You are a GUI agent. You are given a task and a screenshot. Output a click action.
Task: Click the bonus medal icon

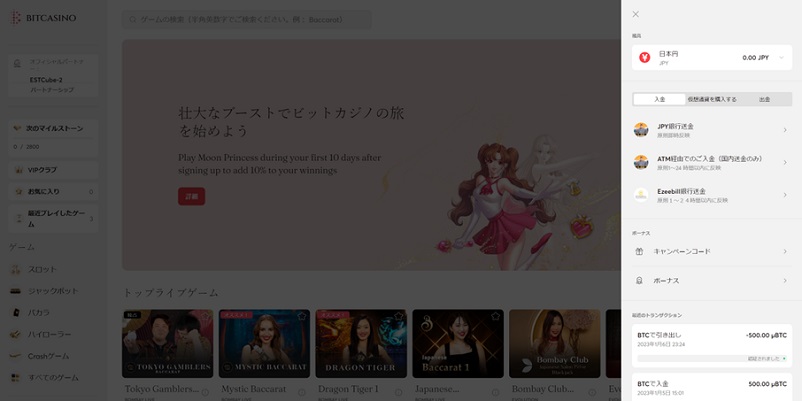(x=639, y=281)
